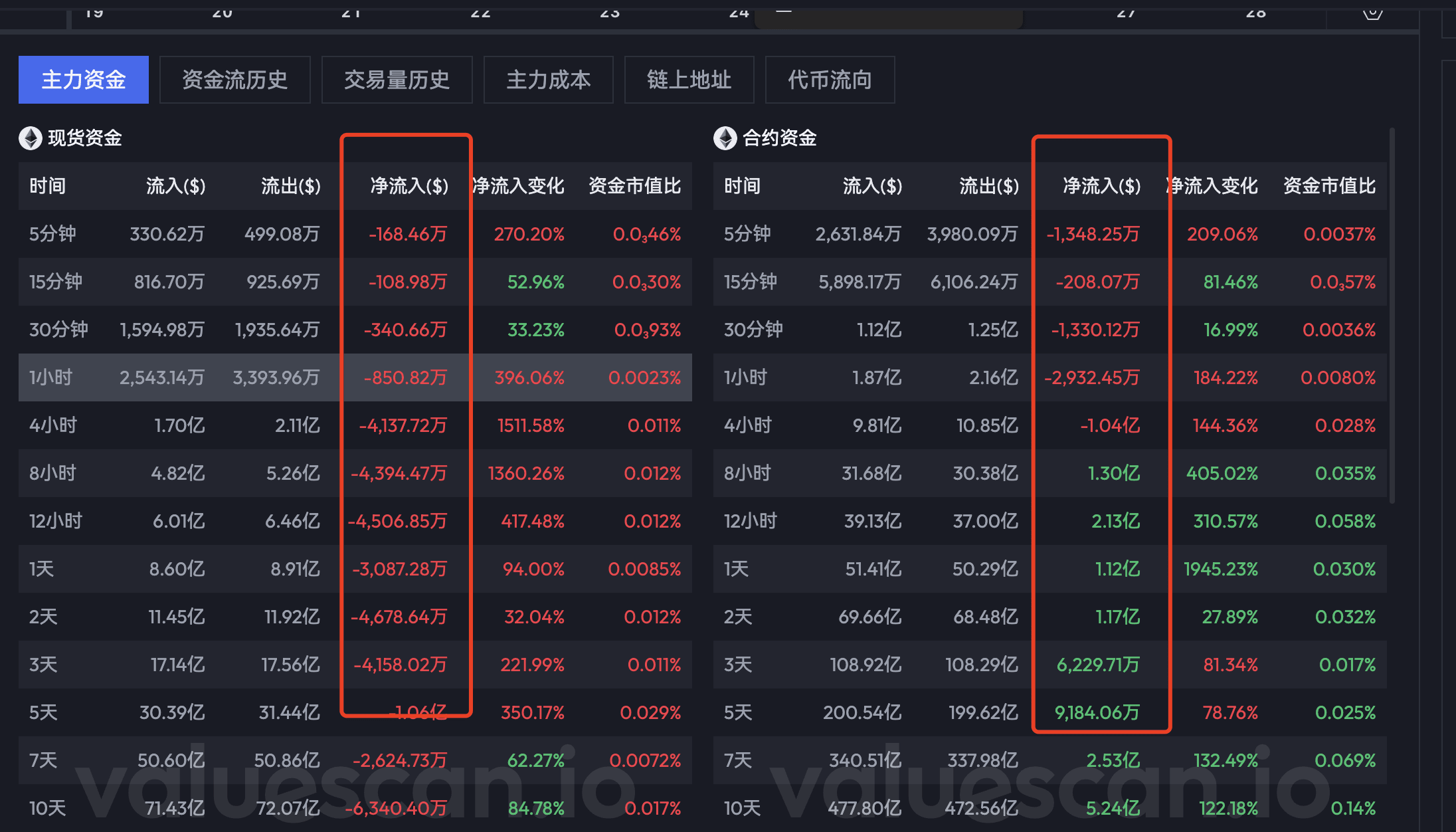
Task: Click the contract 净流入($) column header
Action: (x=1101, y=186)
